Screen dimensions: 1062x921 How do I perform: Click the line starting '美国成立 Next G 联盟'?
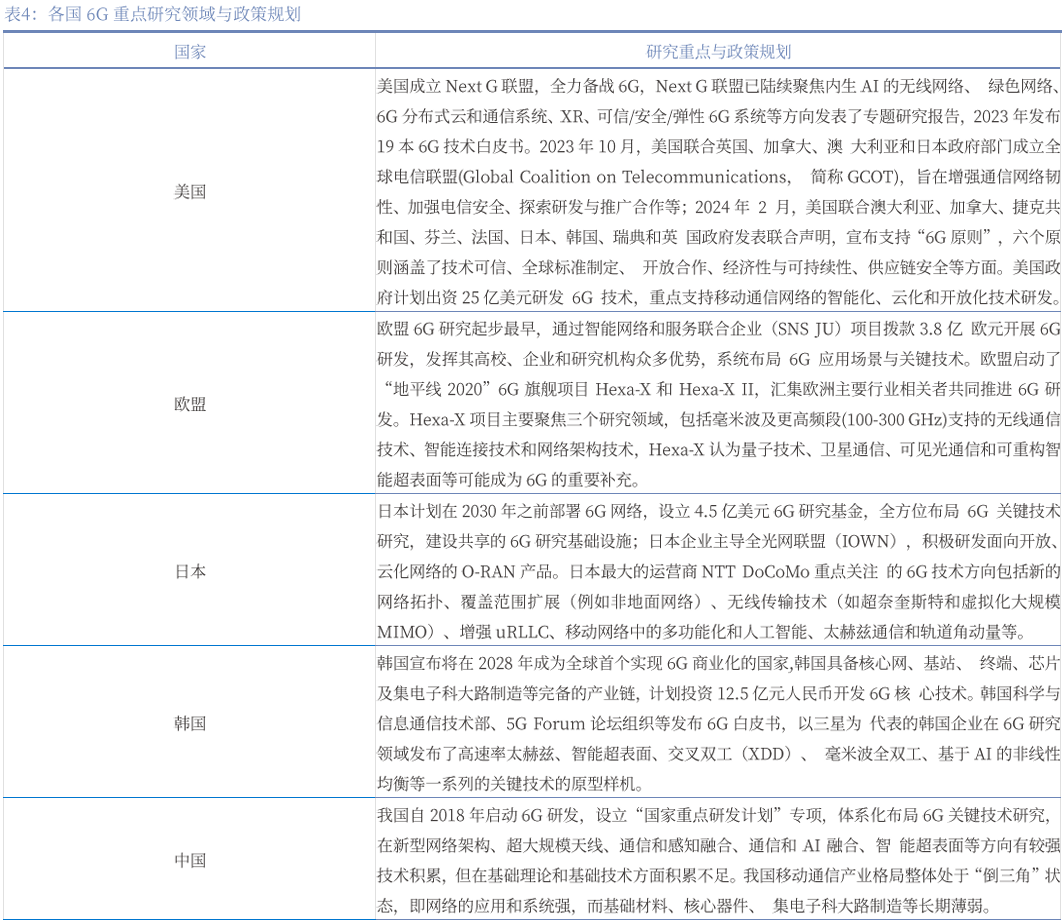[x=719, y=86]
